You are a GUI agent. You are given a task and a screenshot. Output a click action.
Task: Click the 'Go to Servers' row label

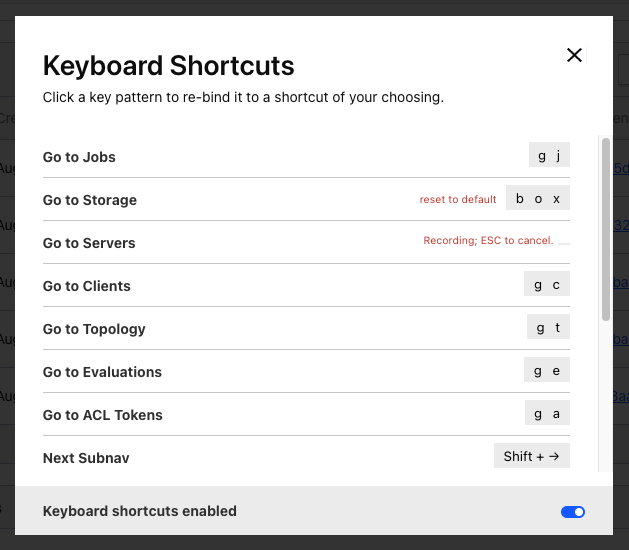click(89, 243)
